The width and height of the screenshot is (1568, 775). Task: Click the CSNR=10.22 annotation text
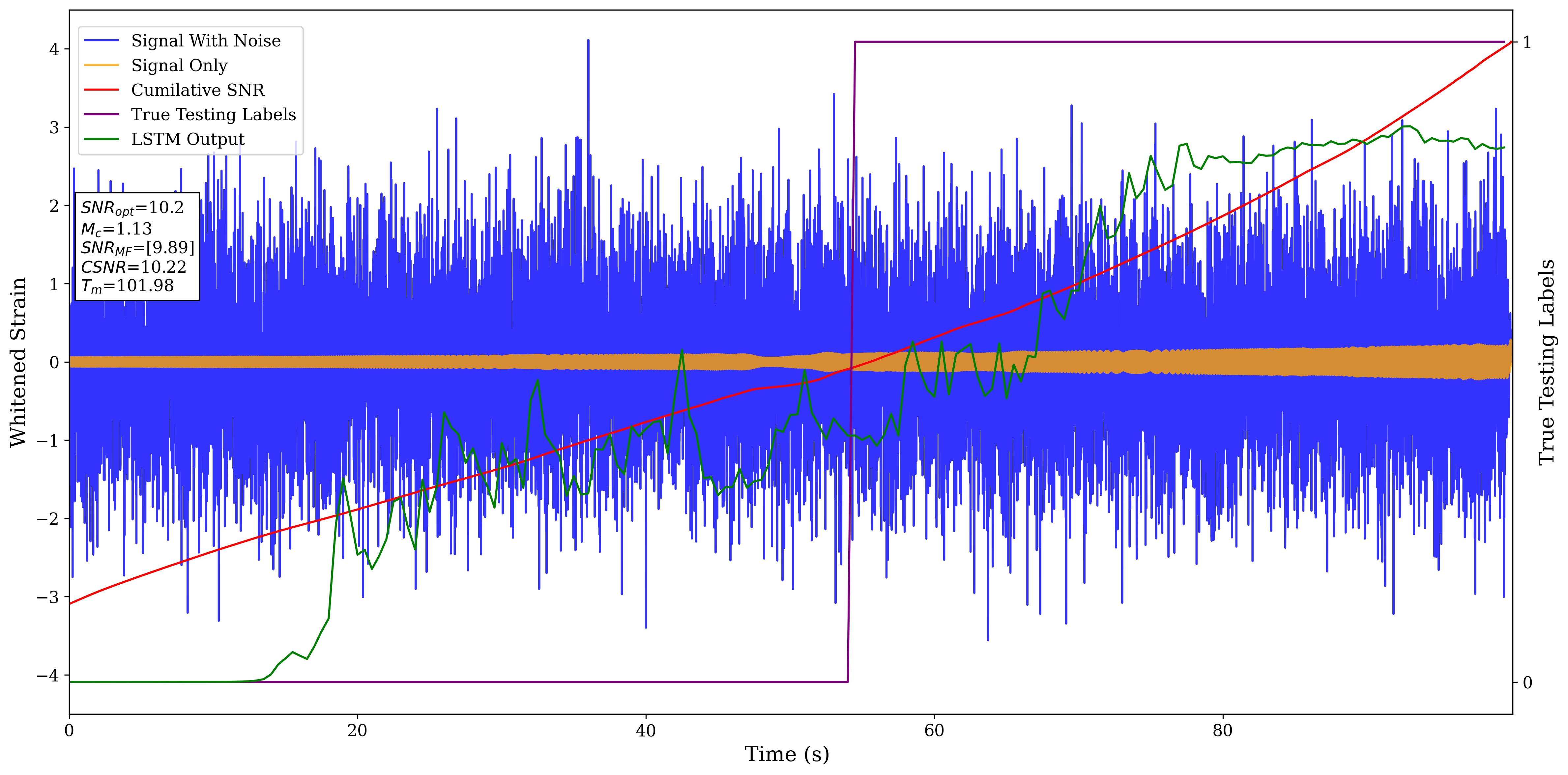tap(133, 267)
